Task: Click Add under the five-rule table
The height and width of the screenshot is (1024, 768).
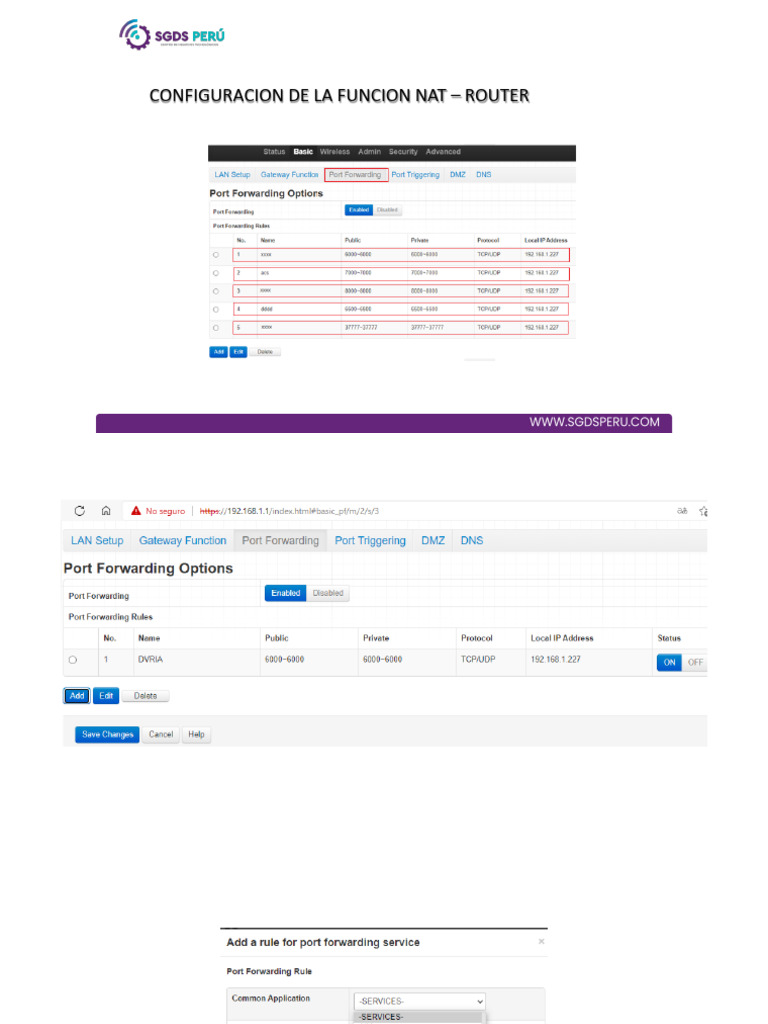Action: click(x=219, y=351)
